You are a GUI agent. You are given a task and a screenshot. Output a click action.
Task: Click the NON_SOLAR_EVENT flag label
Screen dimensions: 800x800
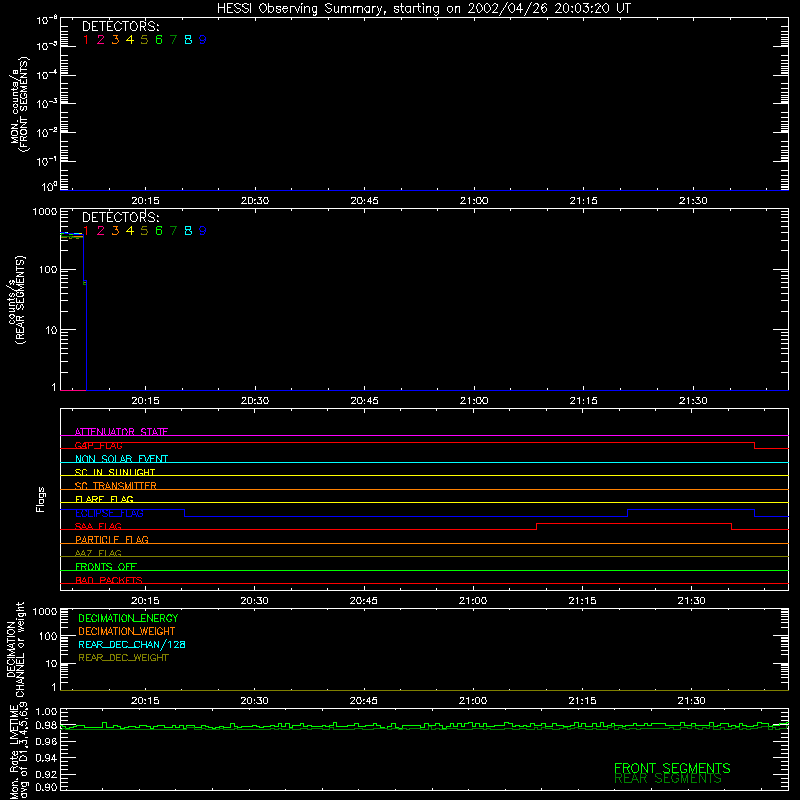pyautogui.click(x=121, y=459)
